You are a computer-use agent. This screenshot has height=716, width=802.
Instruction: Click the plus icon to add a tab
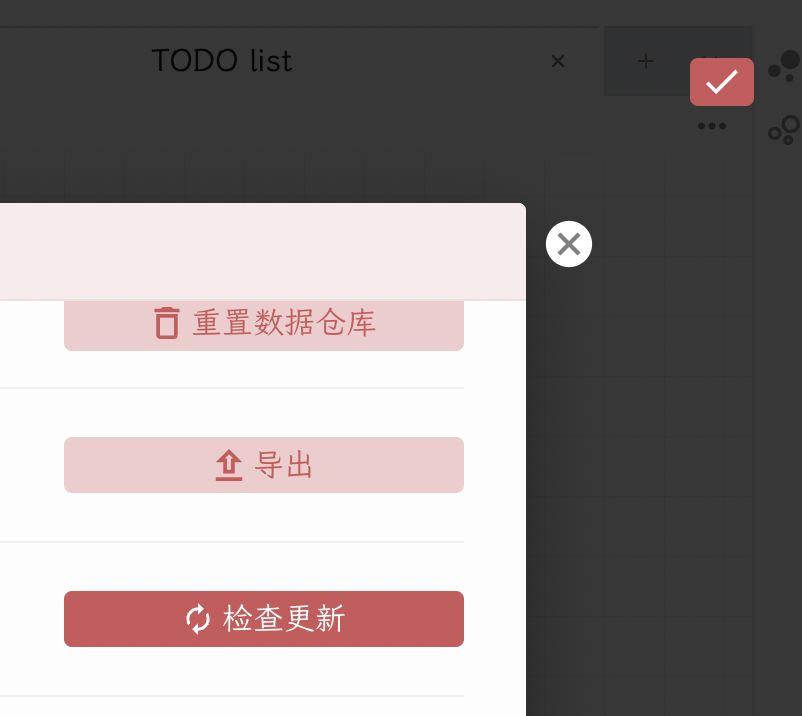(645, 61)
